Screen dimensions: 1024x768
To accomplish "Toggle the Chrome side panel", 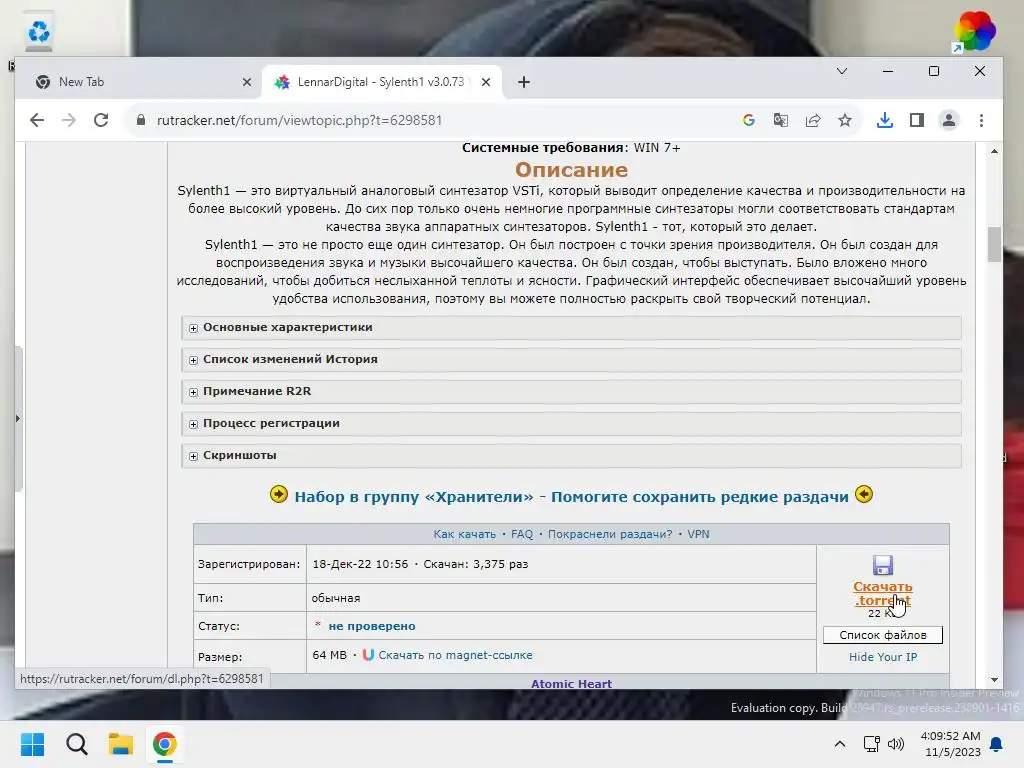I will [x=917, y=120].
